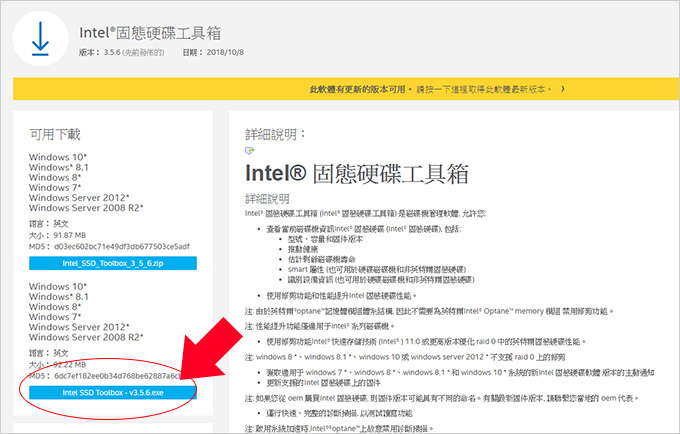Click the small feedback icon under 詳細說明
680x434 pixels.
click(249, 151)
